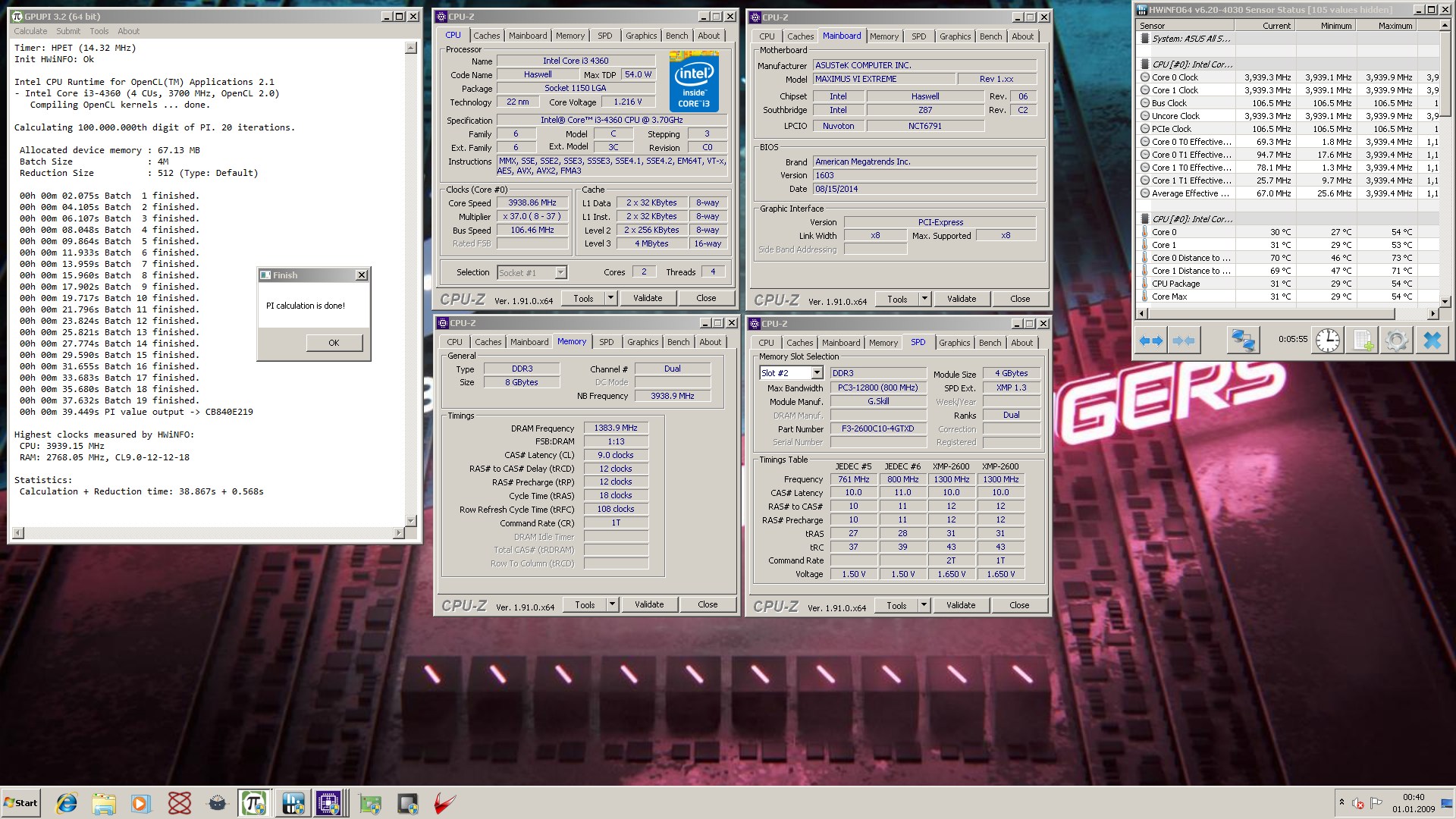Click the cat-face taskbar icon
Viewport: 1456px width, 819px height.
pyautogui.click(x=218, y=803)
